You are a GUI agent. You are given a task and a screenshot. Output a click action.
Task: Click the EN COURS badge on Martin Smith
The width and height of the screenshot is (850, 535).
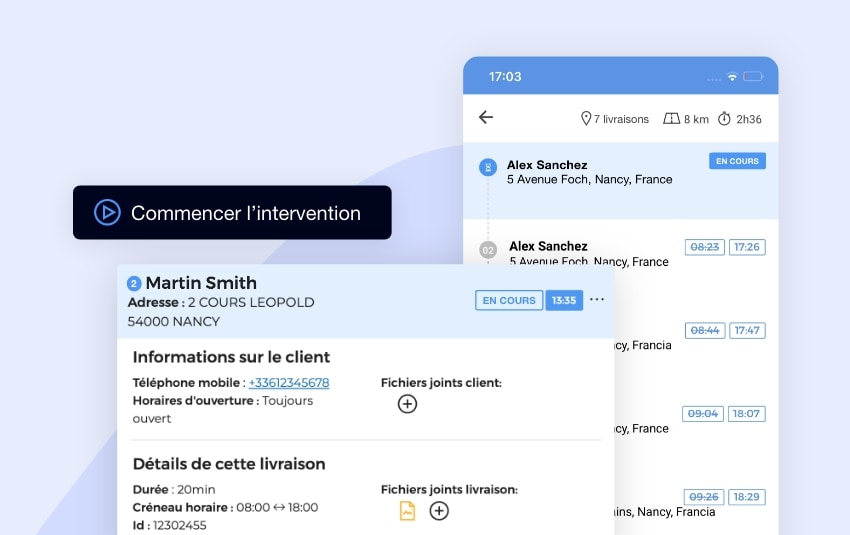(x=509, y=300)
